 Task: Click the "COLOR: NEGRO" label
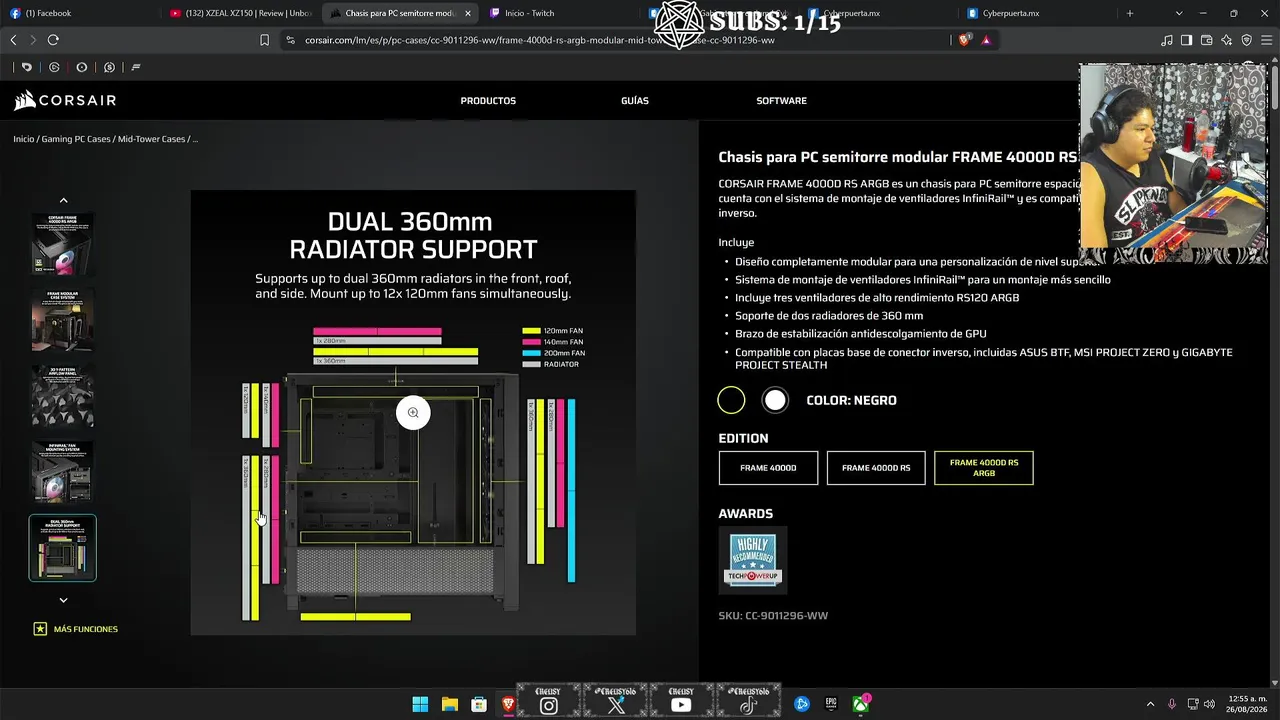point(851,400)
